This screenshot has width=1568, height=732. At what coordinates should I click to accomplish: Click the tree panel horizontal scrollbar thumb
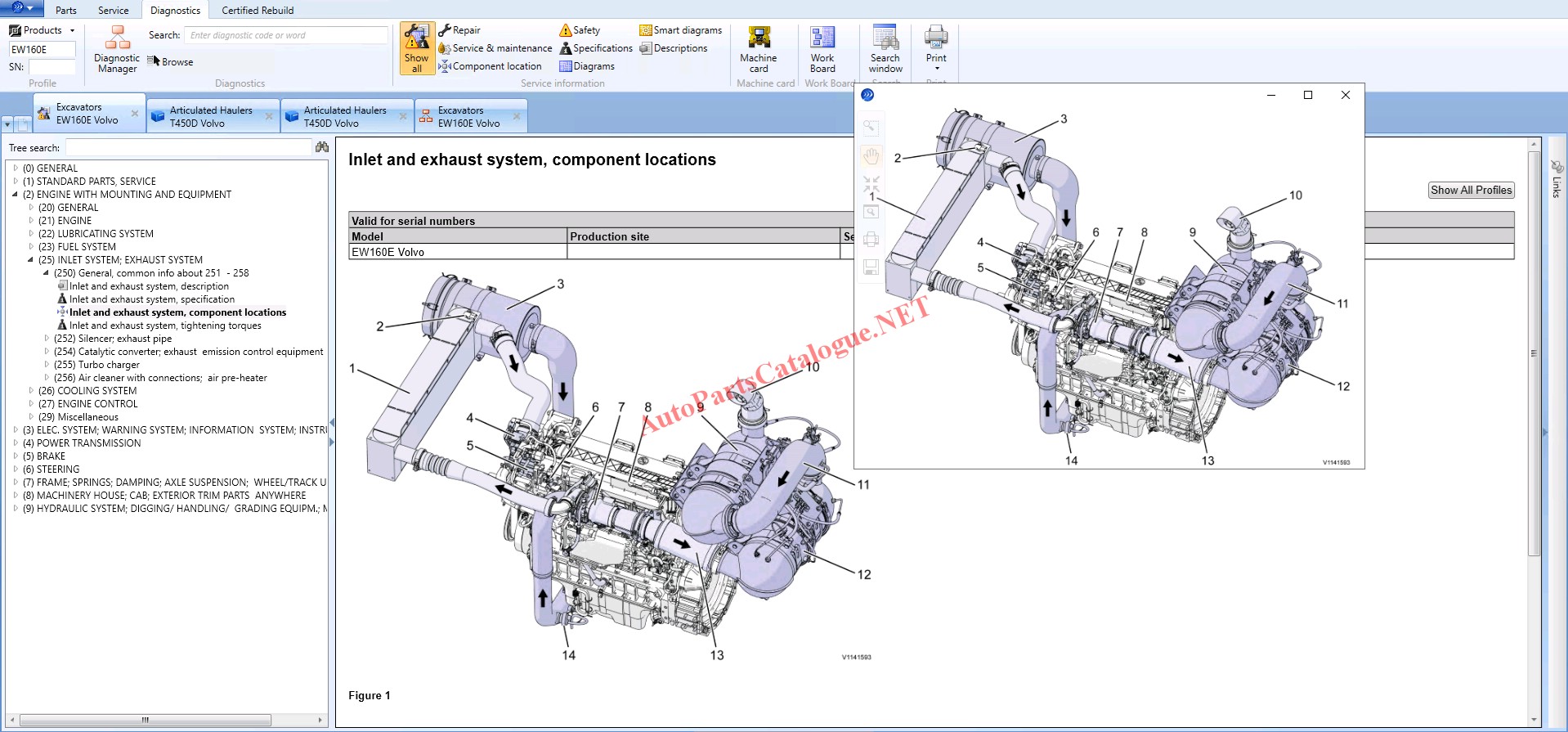(x=146, y=721)
